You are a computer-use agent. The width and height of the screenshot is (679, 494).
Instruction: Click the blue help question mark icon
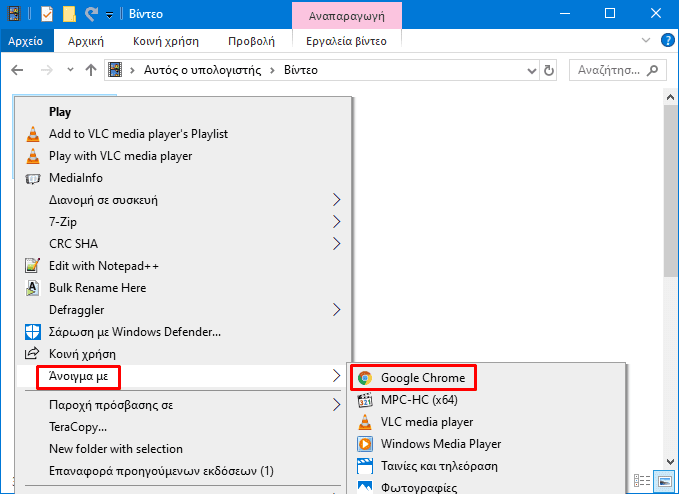(666, 41)
